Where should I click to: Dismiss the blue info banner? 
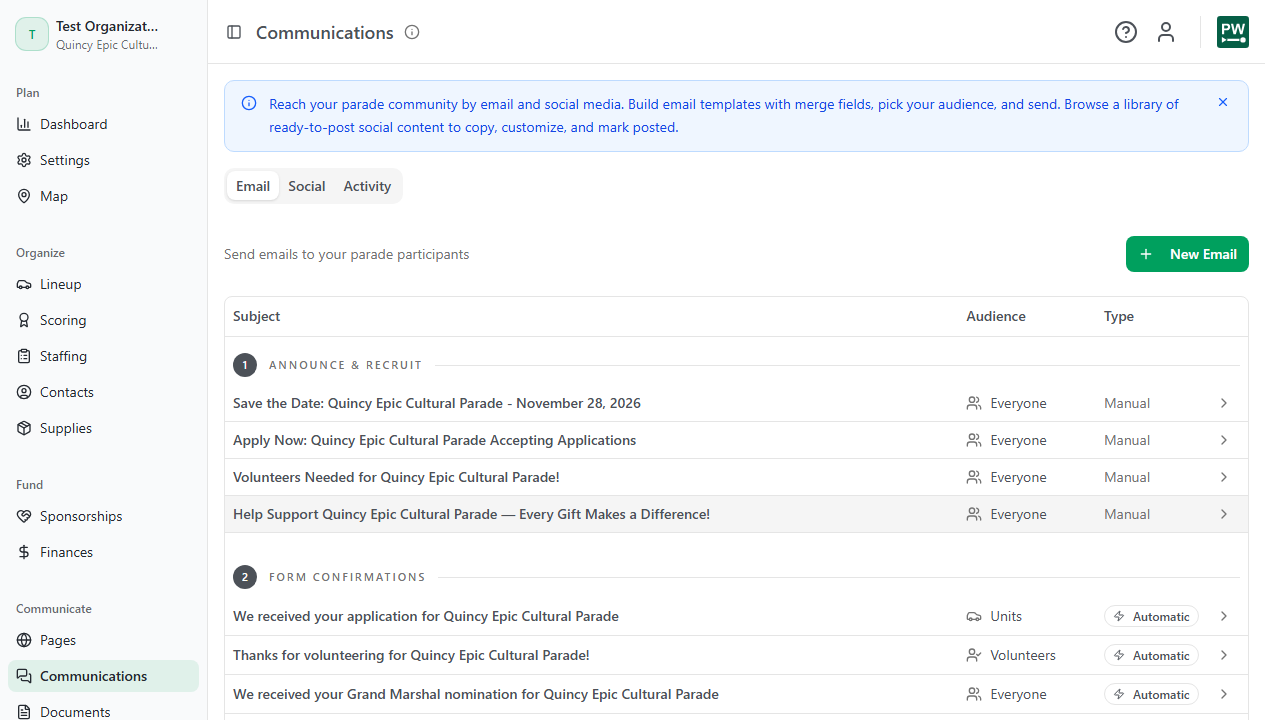1223,102
